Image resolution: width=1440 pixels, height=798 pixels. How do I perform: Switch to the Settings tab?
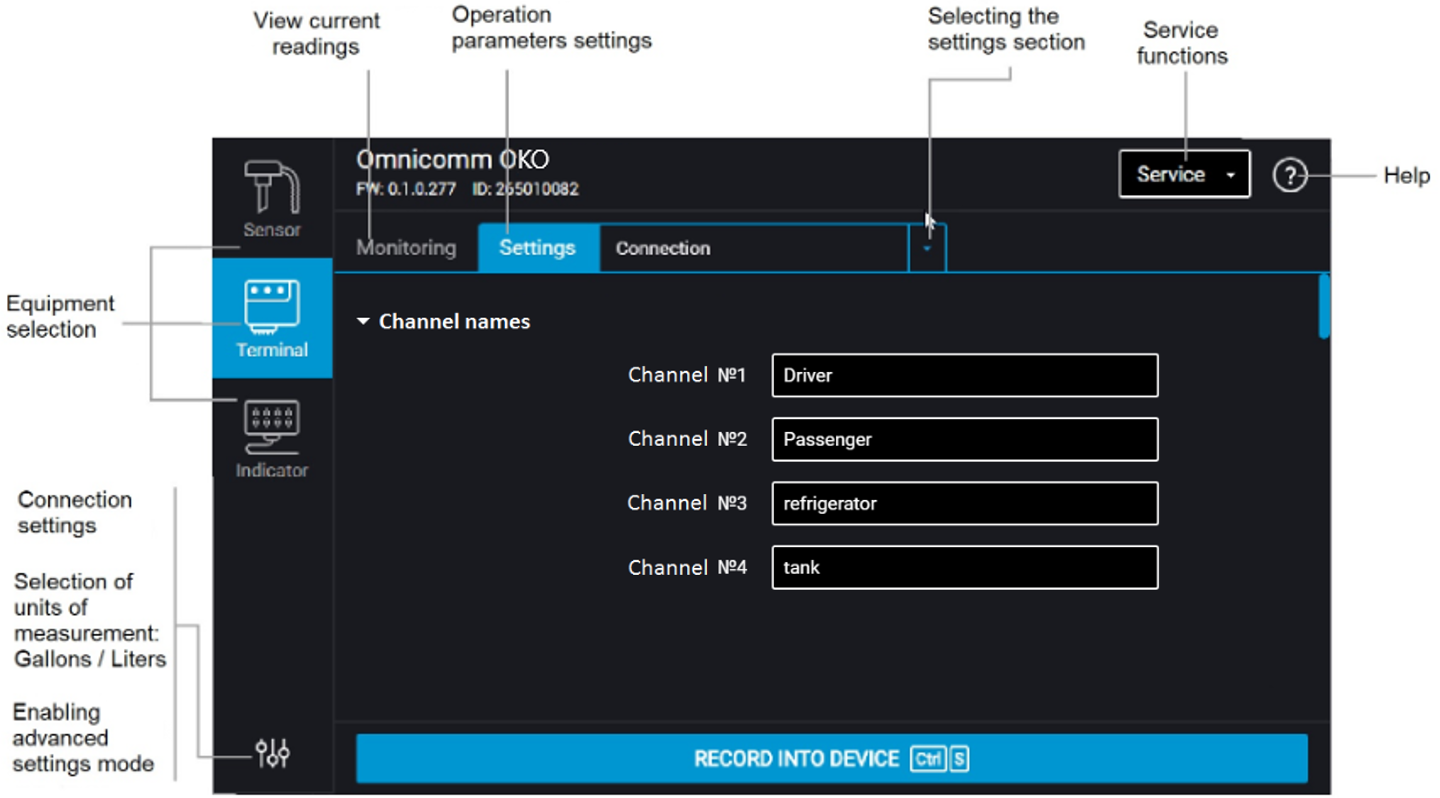click(537, 248)
